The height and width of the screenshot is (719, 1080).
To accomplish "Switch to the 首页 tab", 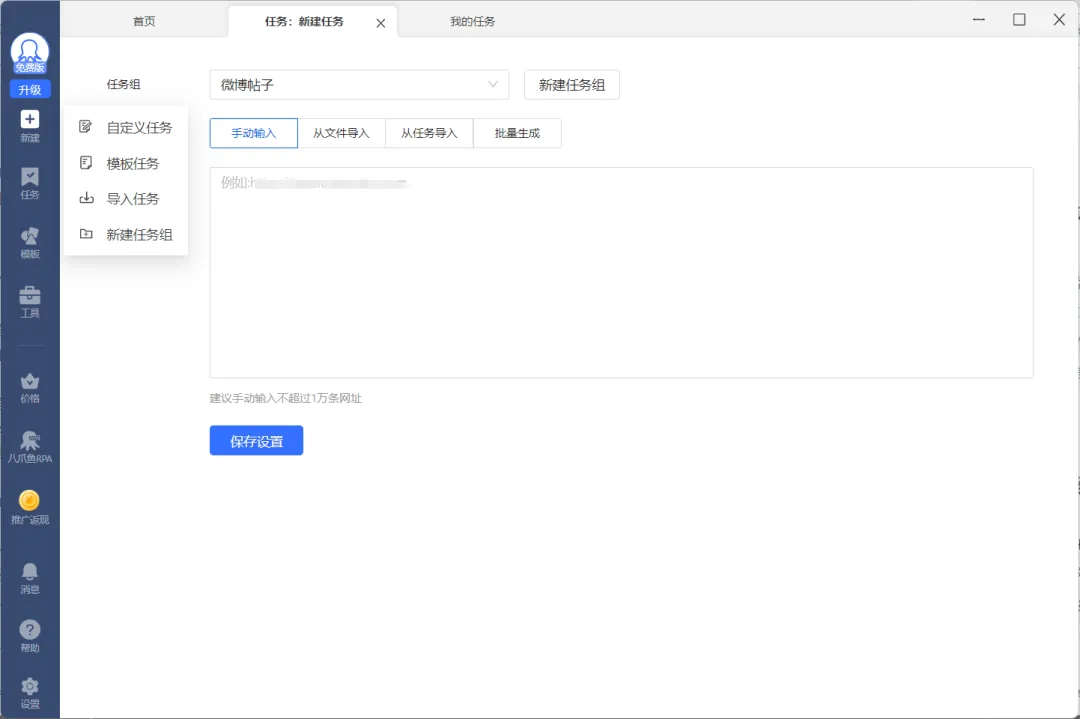I will click(x=144, y=21).
